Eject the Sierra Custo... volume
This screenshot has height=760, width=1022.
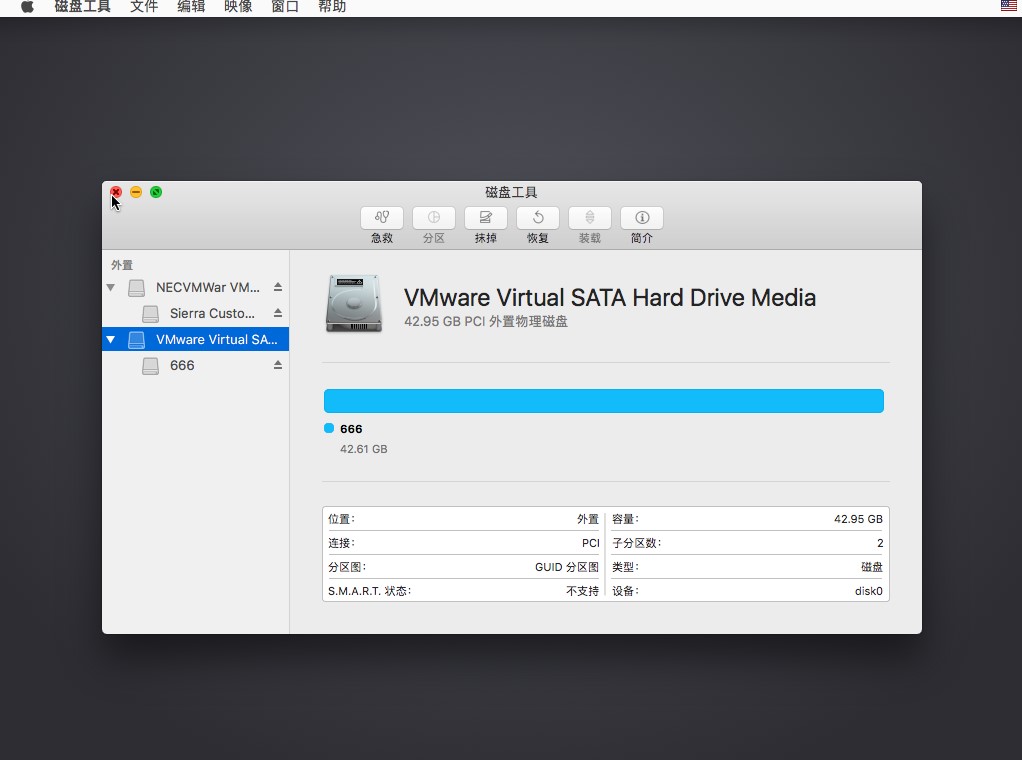click(x=278, y=313)
